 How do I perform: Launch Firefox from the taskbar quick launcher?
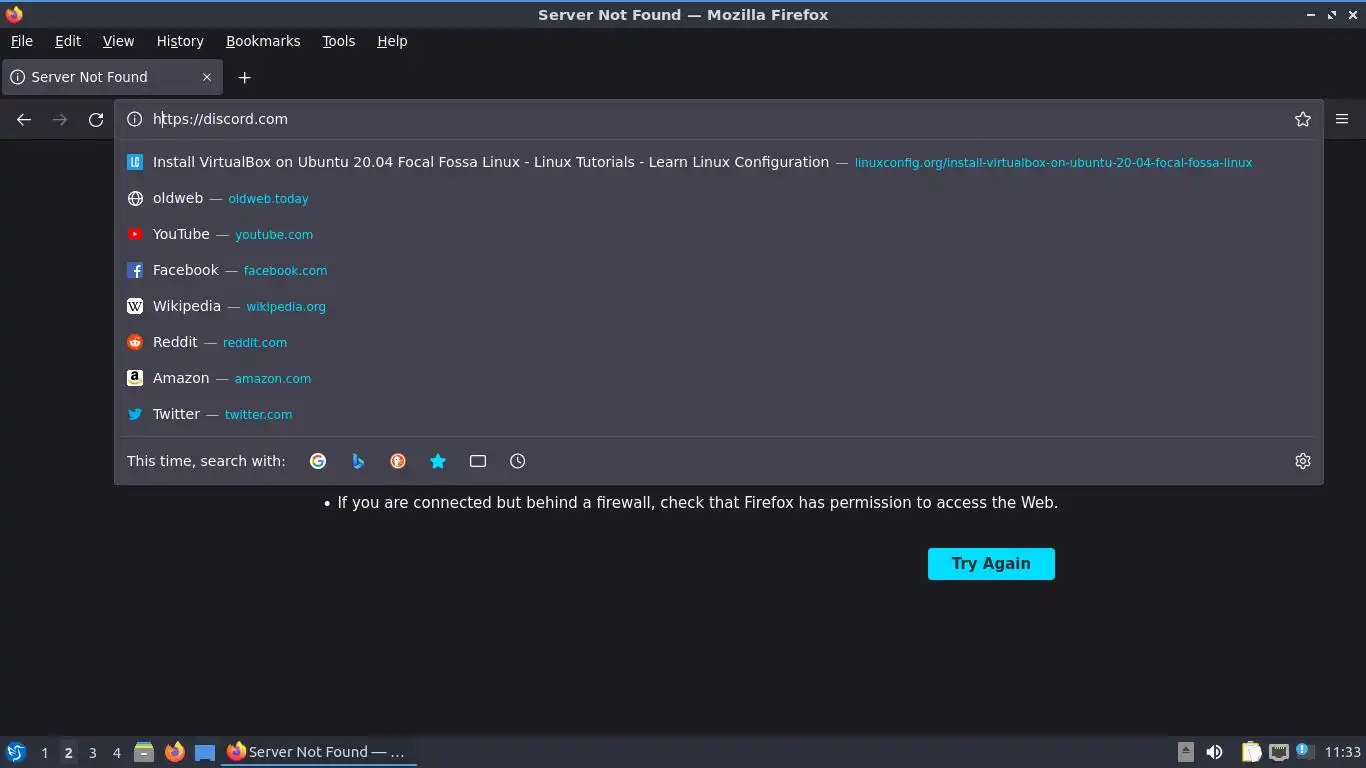(x=174, y=752)
